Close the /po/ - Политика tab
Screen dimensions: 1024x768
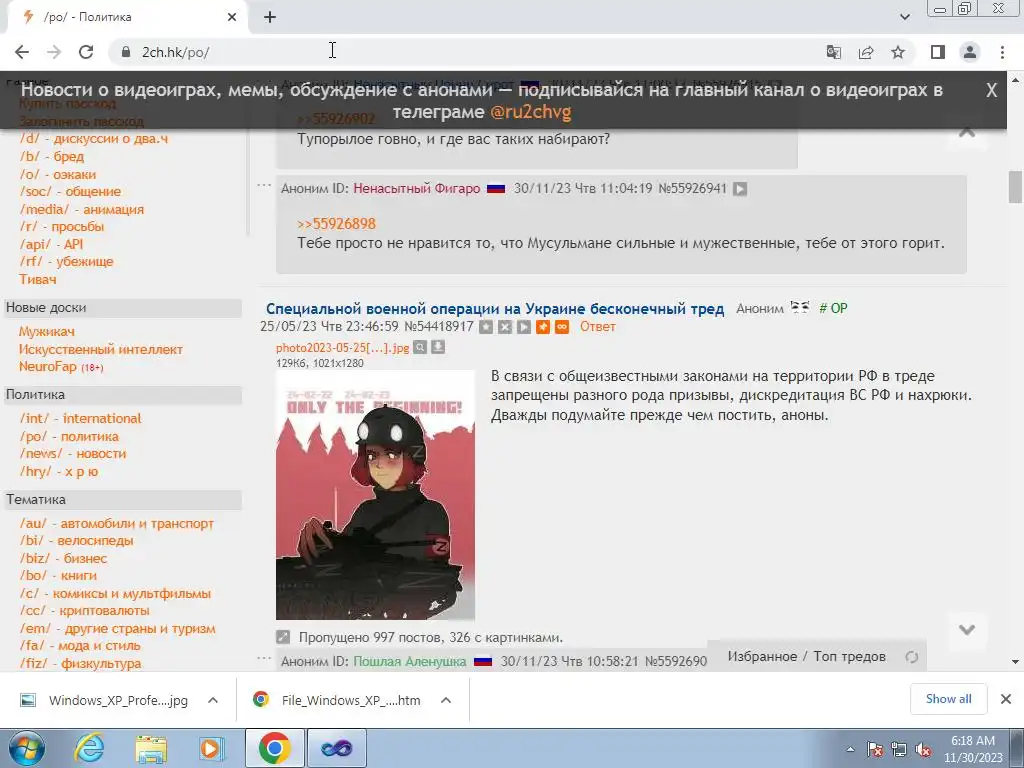pyautogui.click(x=232, y=18)
